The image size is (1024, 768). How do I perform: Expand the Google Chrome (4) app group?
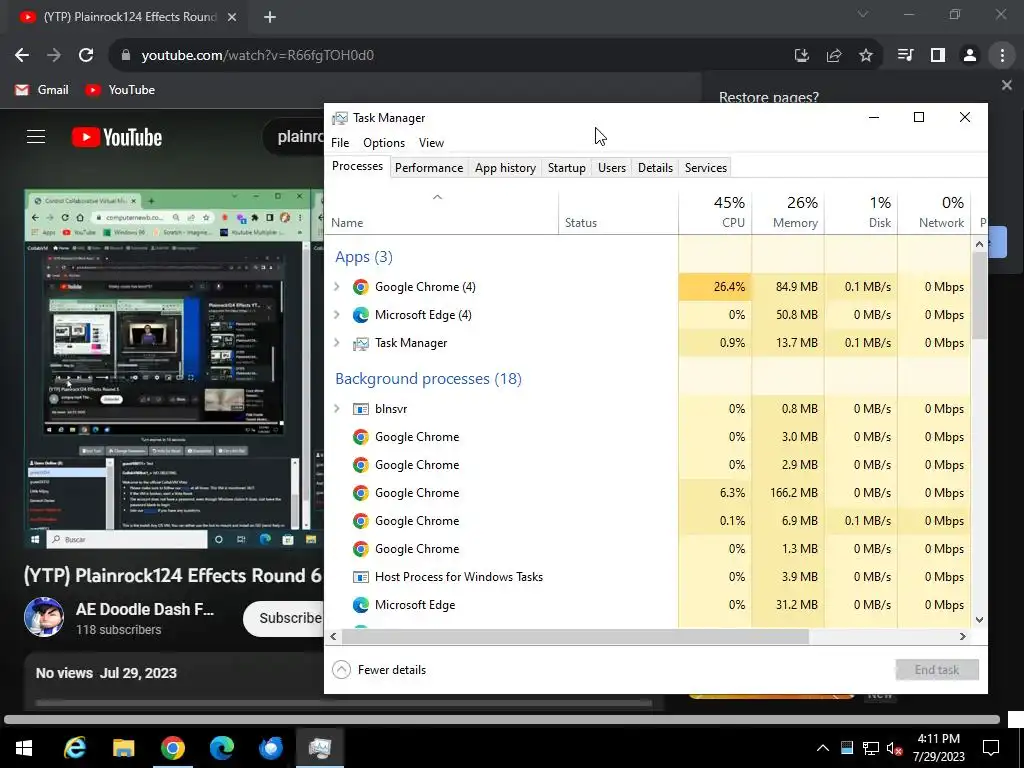337,287
